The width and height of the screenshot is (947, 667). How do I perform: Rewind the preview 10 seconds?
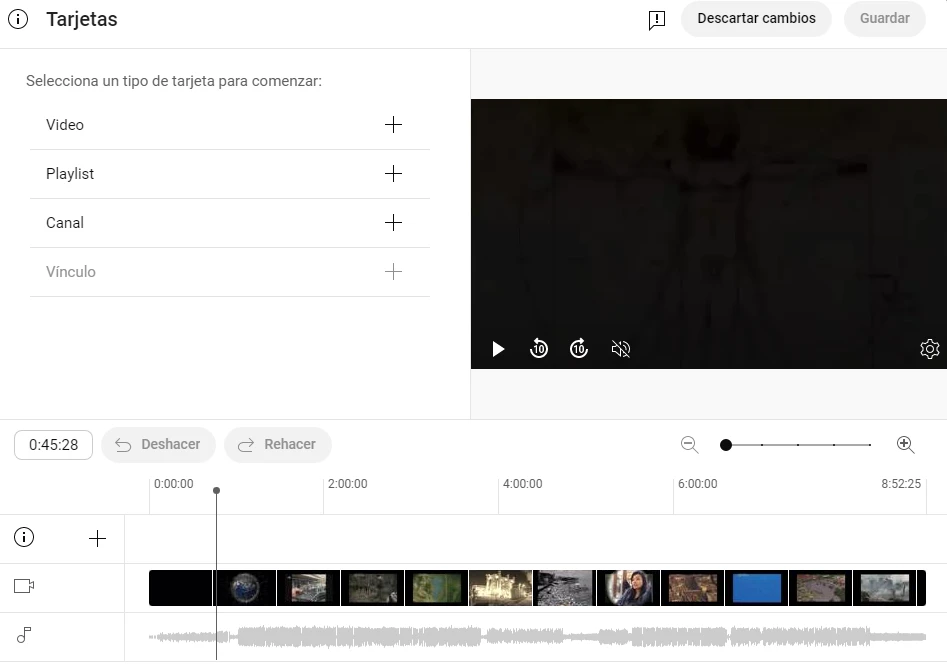pos(538,348)
